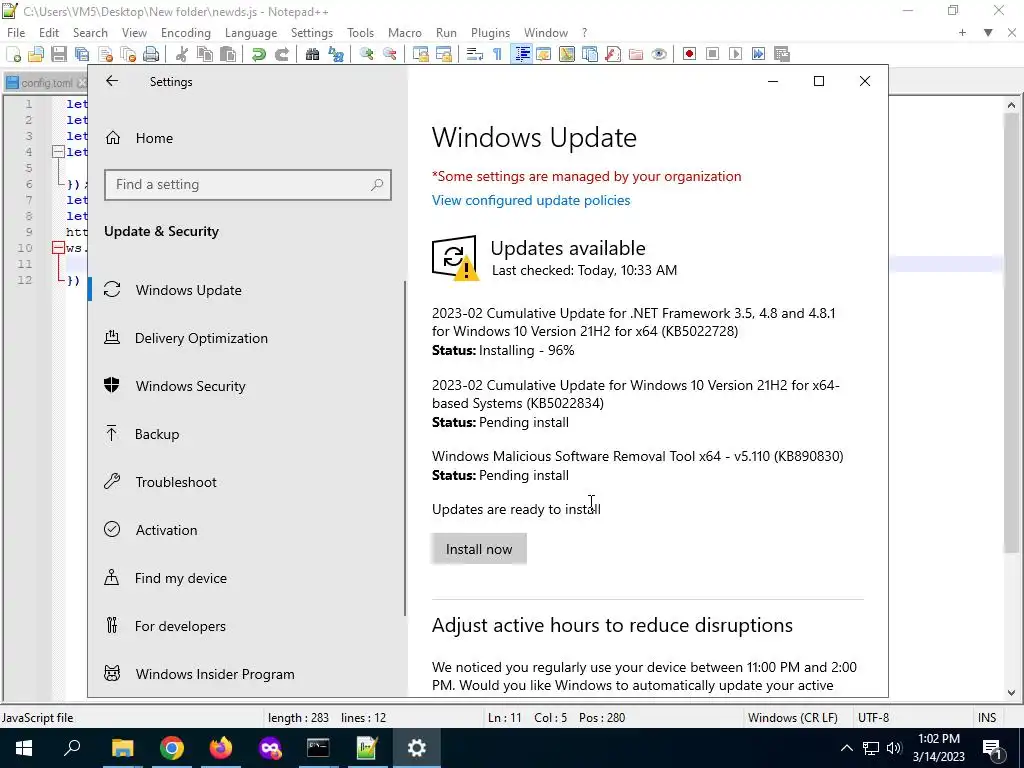Collapse the red fold marker at line 10

pyautogui.click(x=58, y=248)
